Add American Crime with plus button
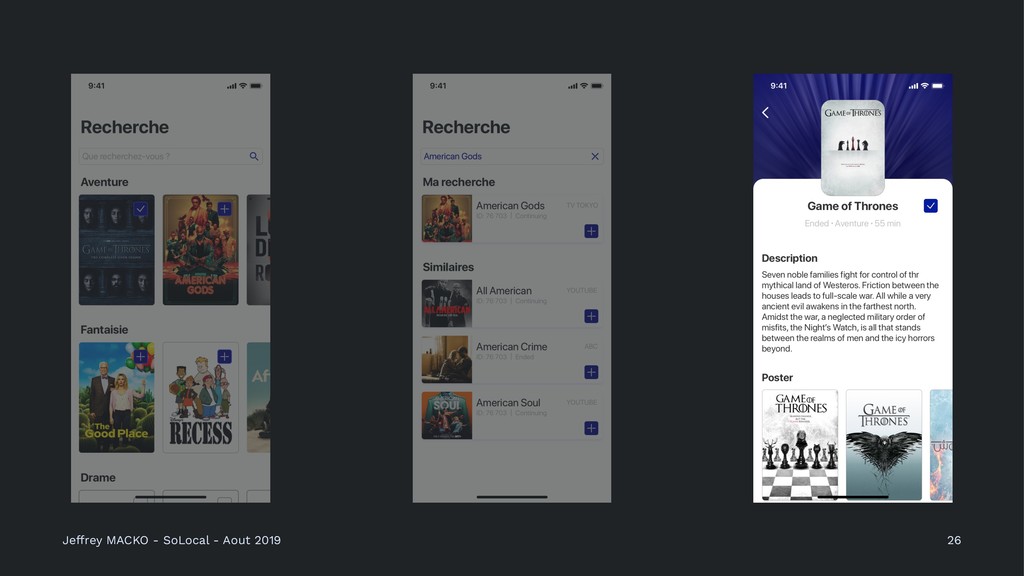 tap(591, 372)
